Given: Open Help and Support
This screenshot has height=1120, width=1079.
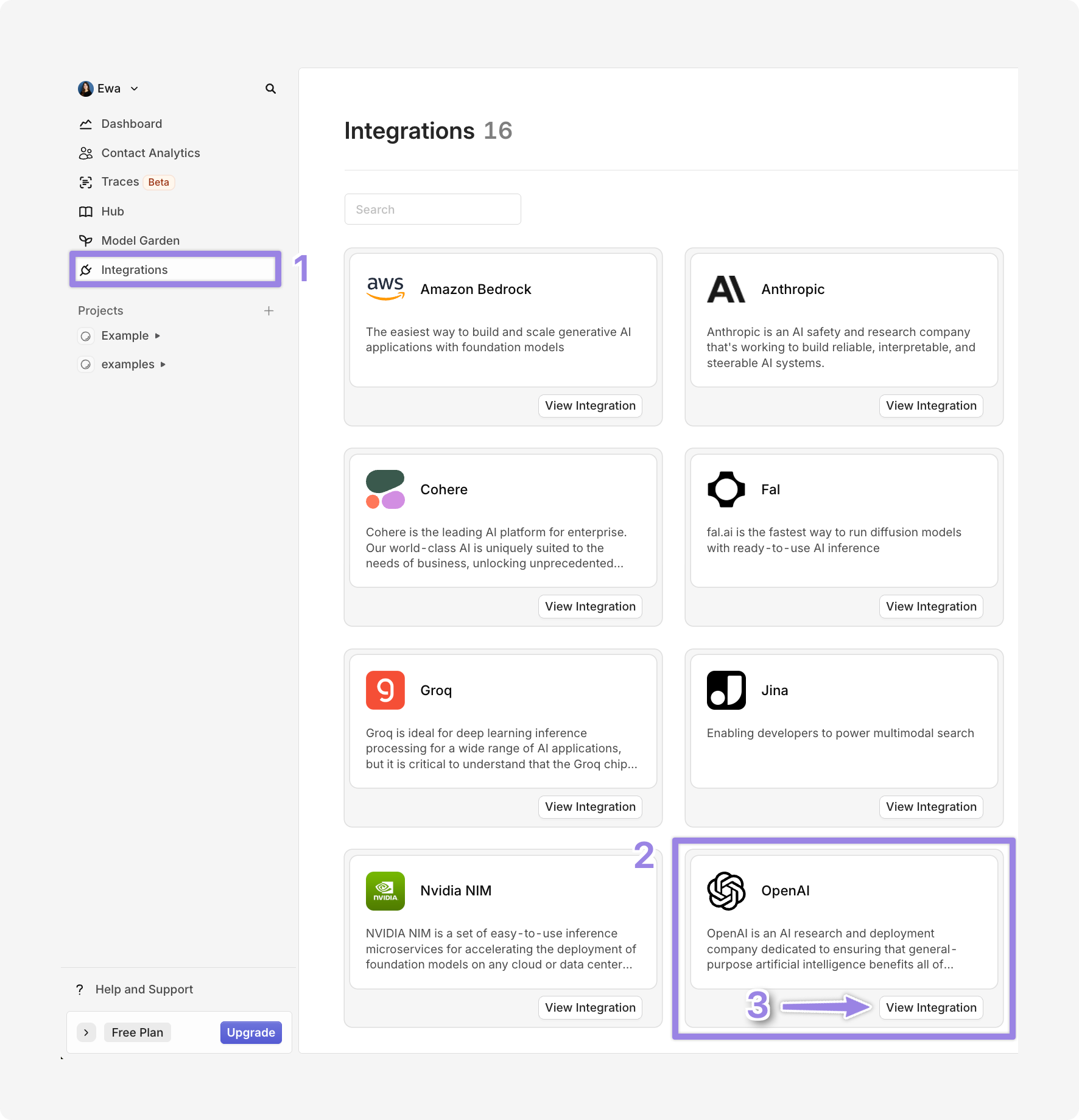Looking at the screenshot, I should click(144, 990).
